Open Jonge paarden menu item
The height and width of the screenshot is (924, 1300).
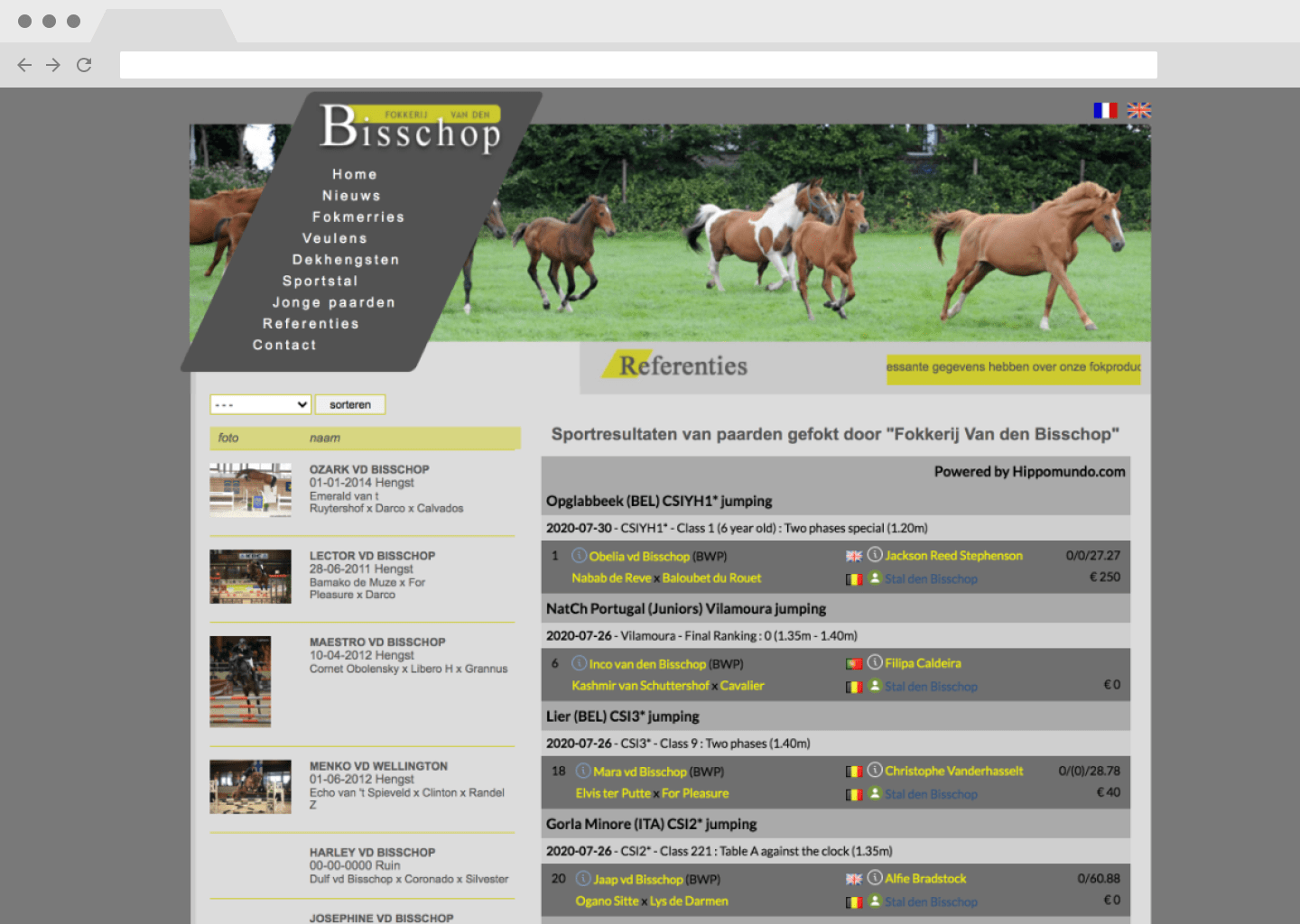[334, 302]
